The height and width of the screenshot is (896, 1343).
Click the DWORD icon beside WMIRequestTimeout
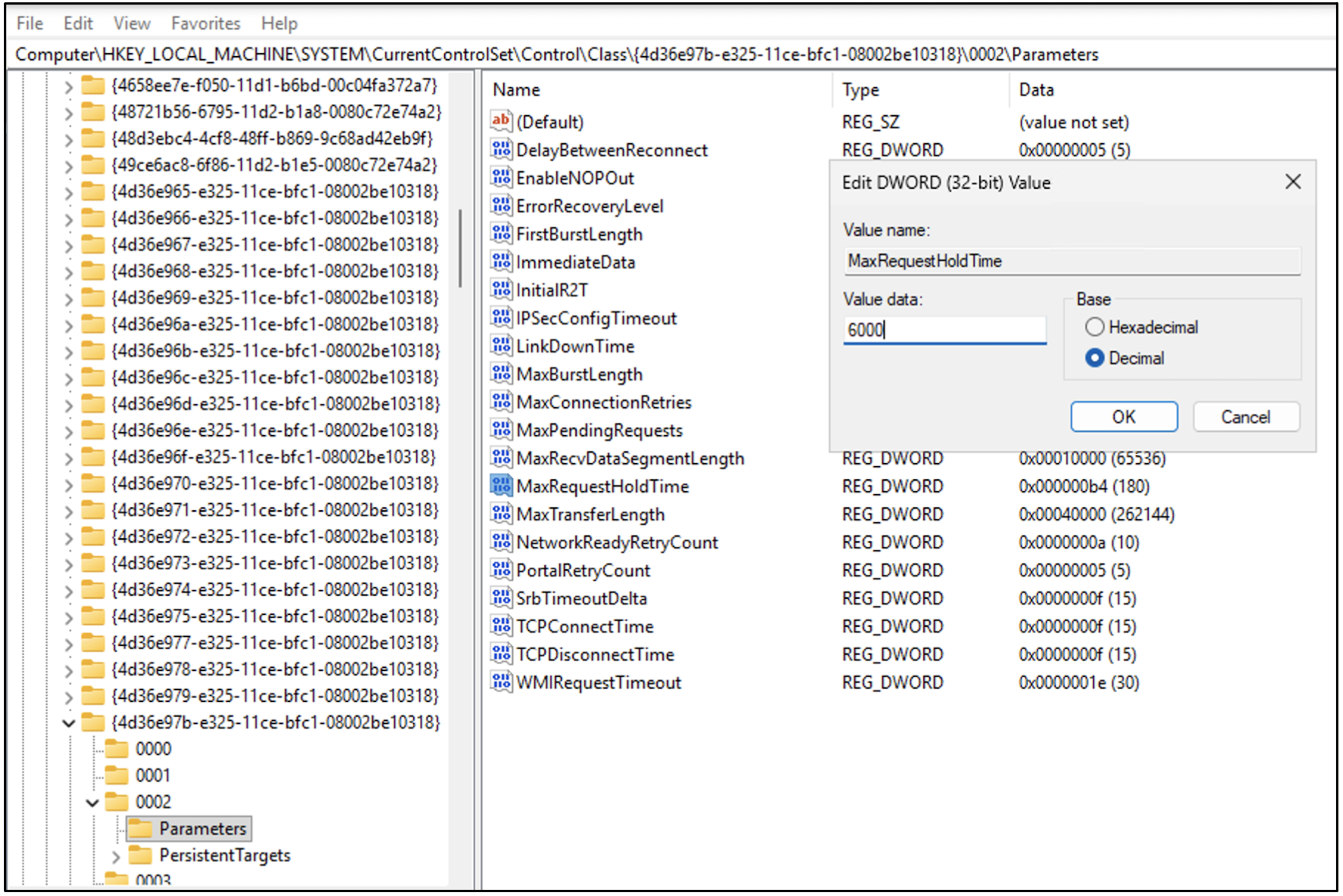tap(500, 681)
